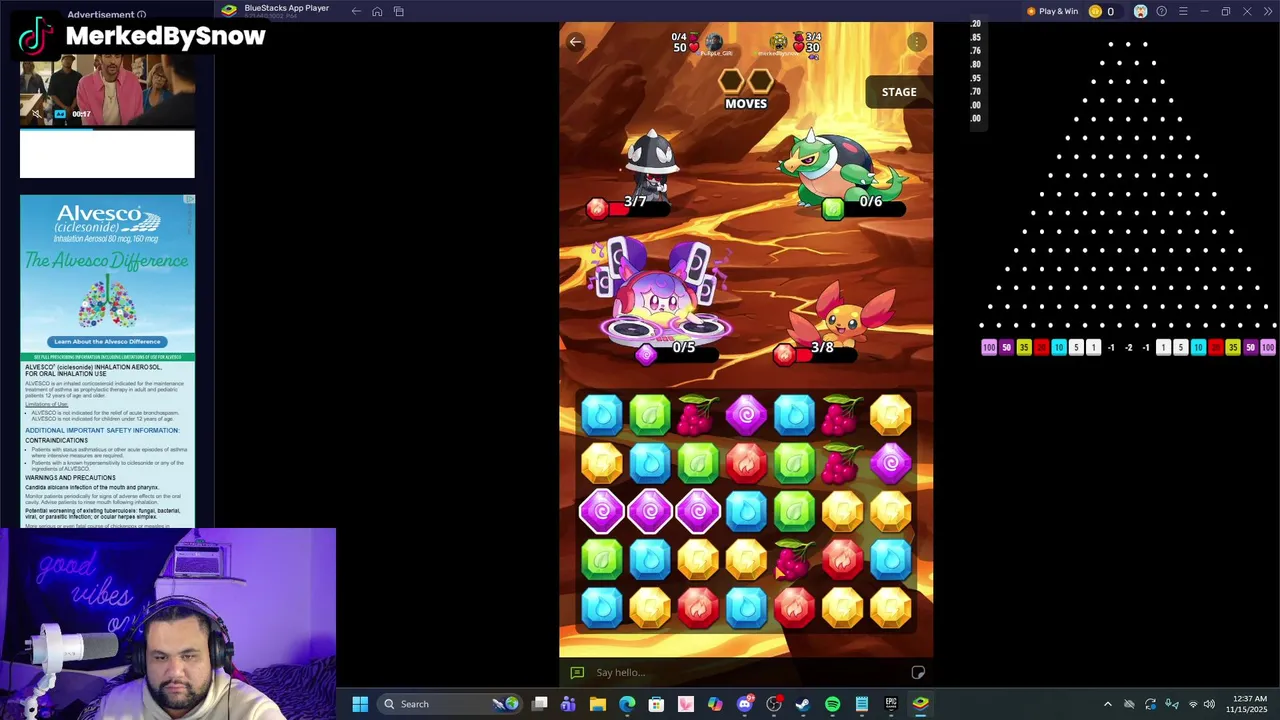
Task: Click the -2 slot on Plinko board
Action: pyautogui.click(x=1128, y=348)
